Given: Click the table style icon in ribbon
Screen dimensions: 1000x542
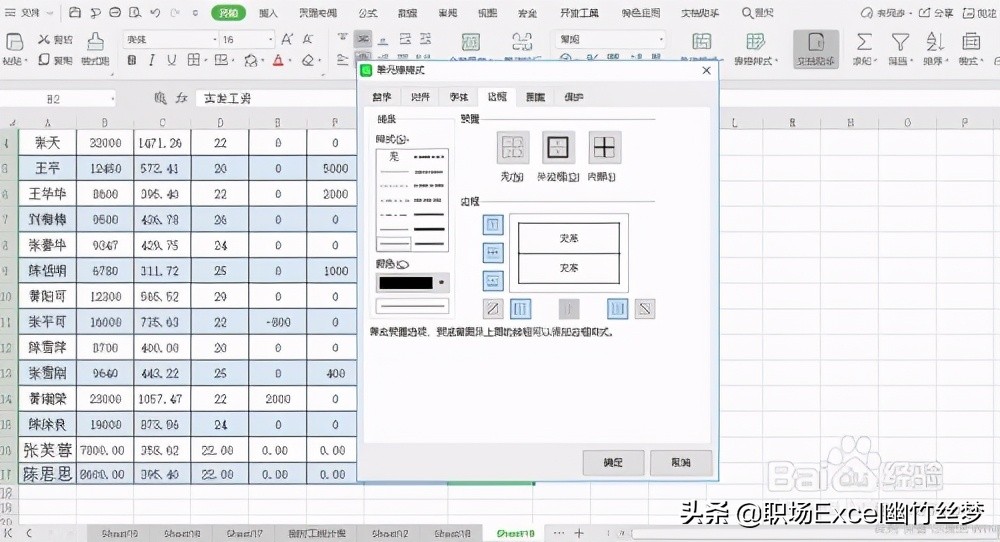Looking at the screenshot, I should pos(755,42).
